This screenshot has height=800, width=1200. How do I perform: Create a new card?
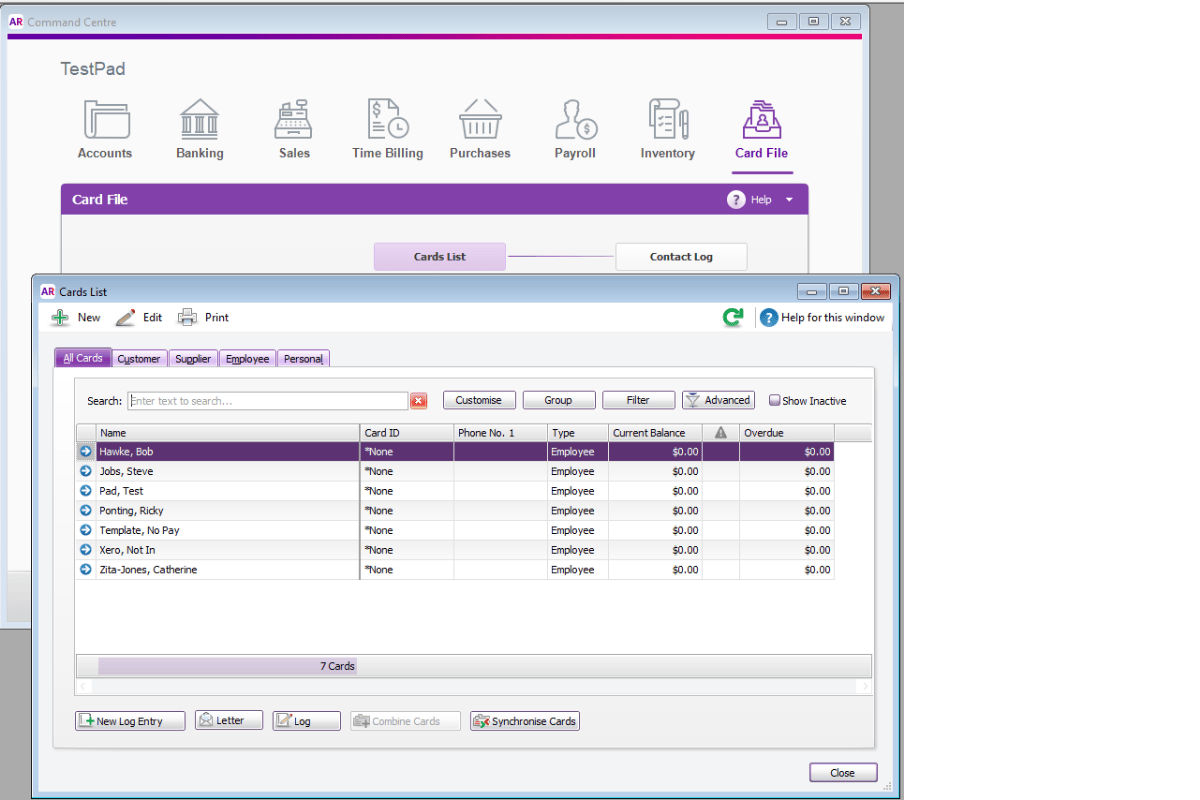74,317
